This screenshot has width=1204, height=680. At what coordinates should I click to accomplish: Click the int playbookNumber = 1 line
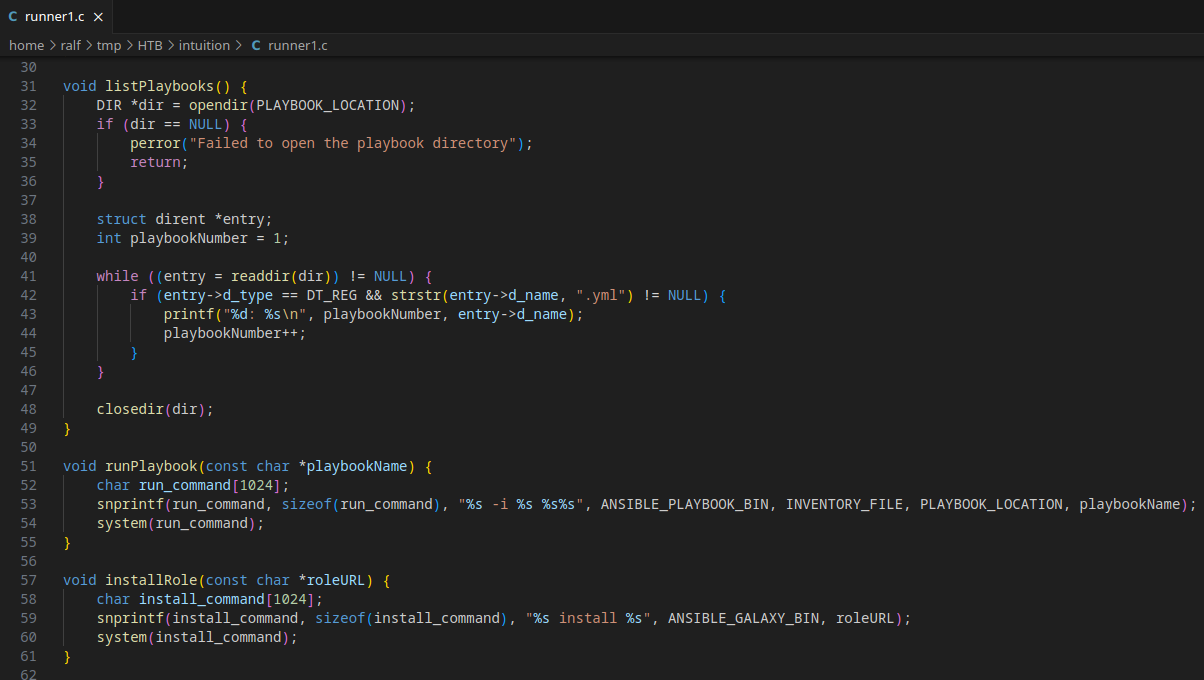pyautogui.click(x=193, y=238)
